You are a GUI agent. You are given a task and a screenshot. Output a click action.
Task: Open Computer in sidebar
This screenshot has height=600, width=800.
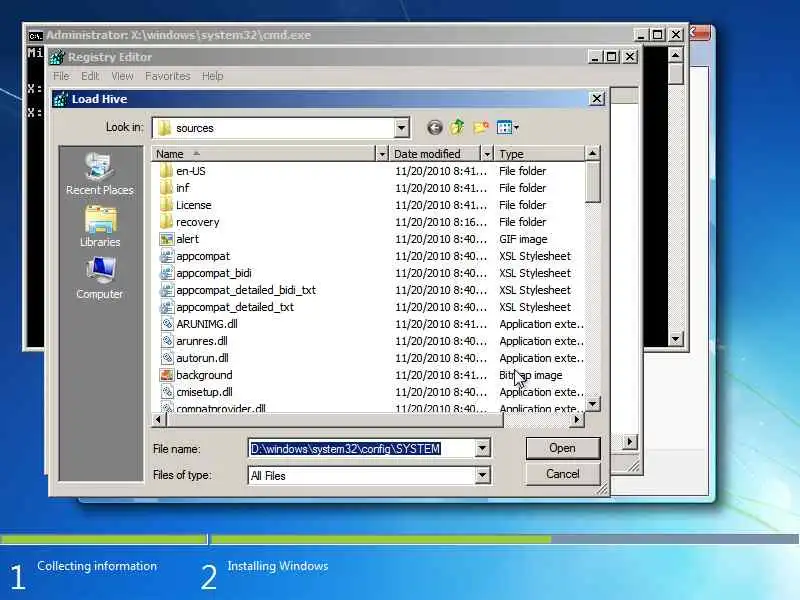pos(99,279)
